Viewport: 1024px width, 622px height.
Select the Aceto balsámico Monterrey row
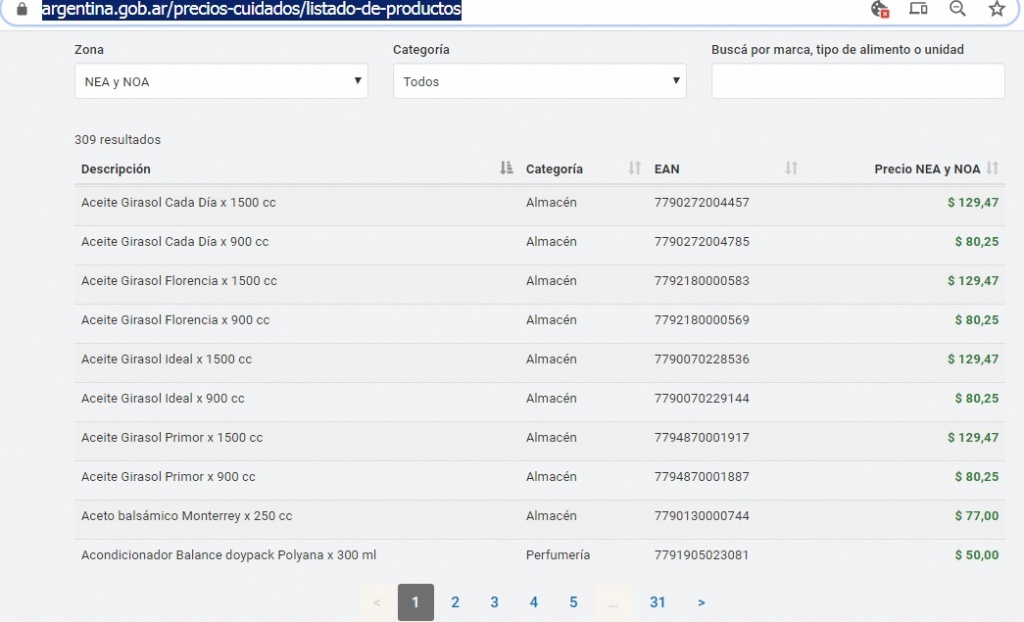186,516
